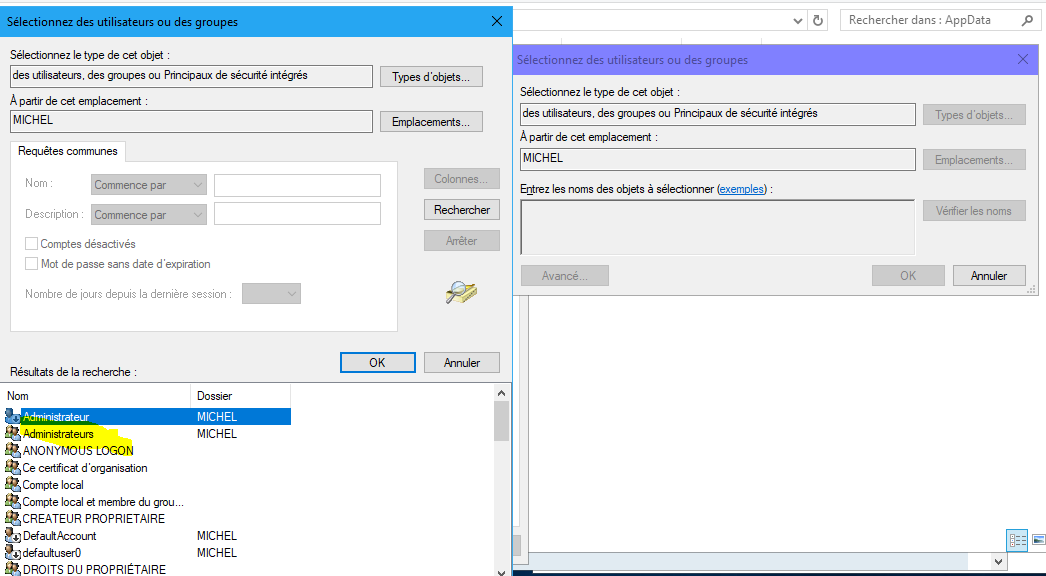Switch Explorer to large icons view

pyautogui.click(x=1038, y=540)
